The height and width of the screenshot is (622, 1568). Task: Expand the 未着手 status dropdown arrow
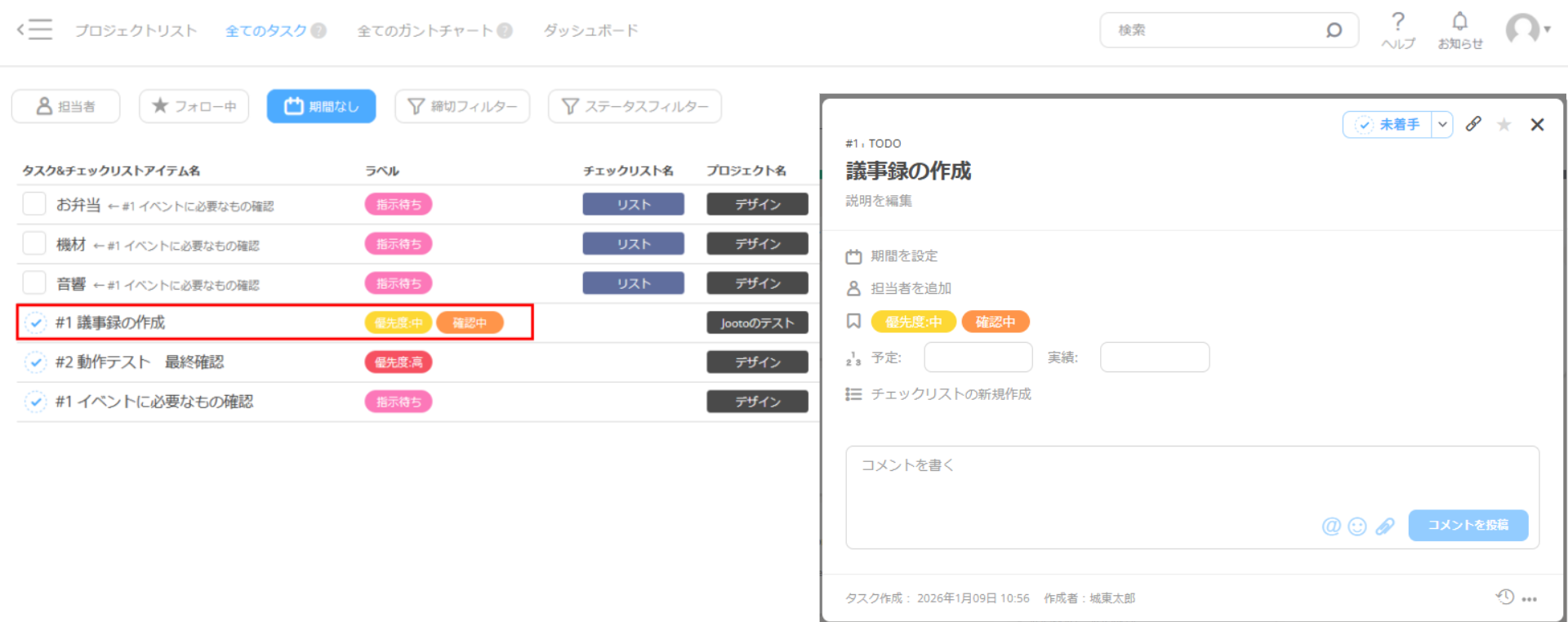tap(1442, 125)
